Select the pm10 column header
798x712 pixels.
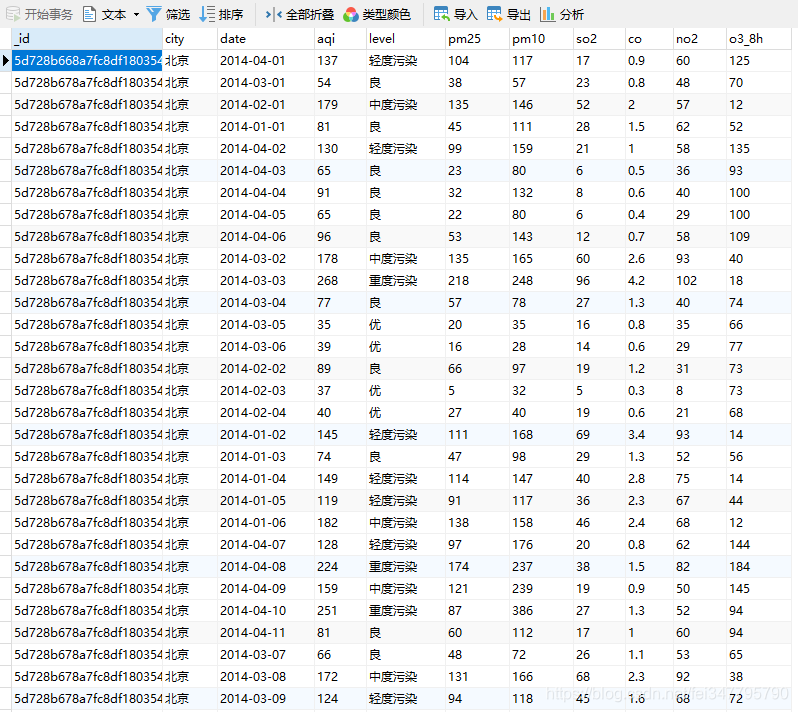542,39
